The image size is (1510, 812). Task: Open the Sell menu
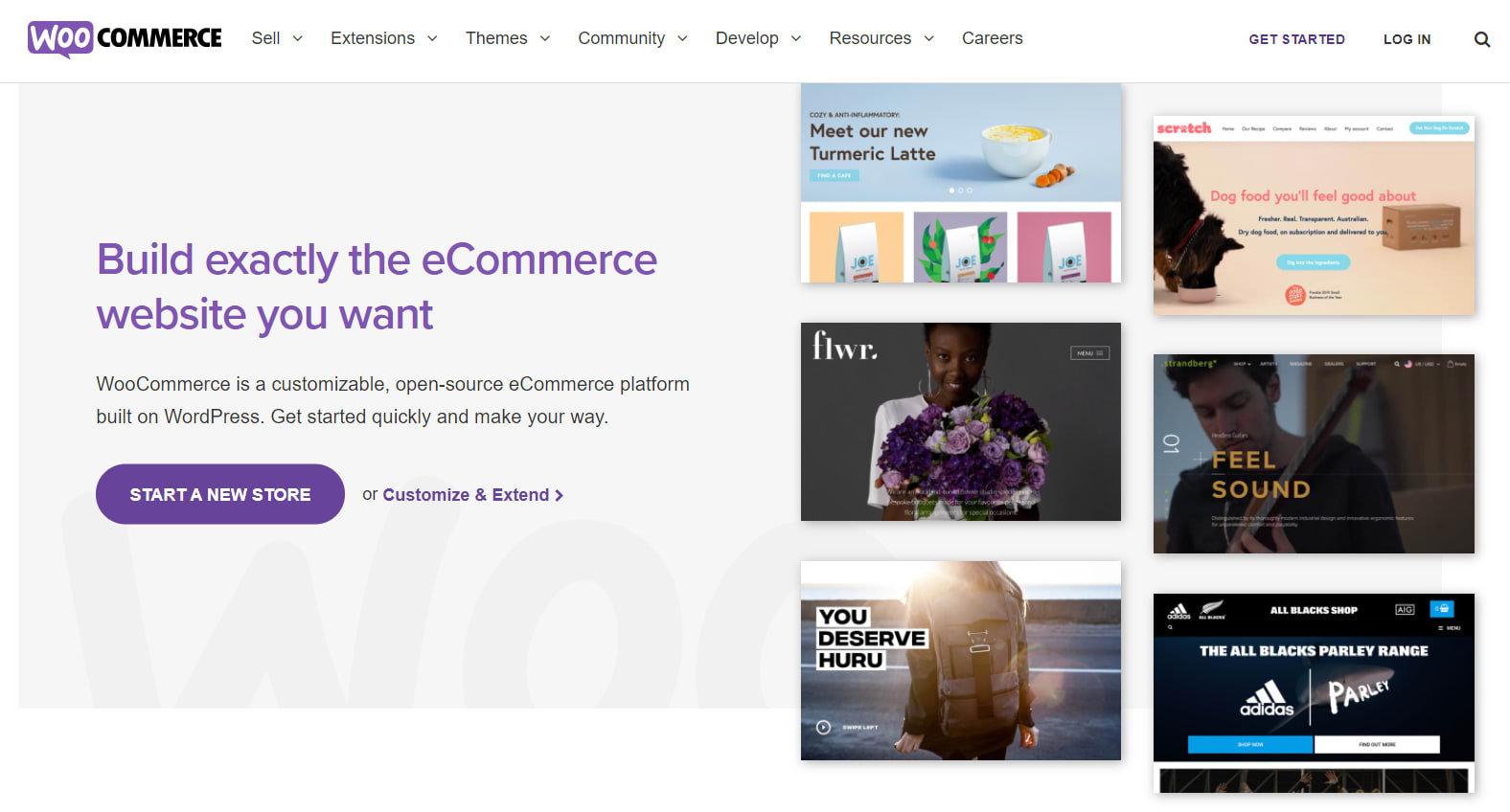265,38
